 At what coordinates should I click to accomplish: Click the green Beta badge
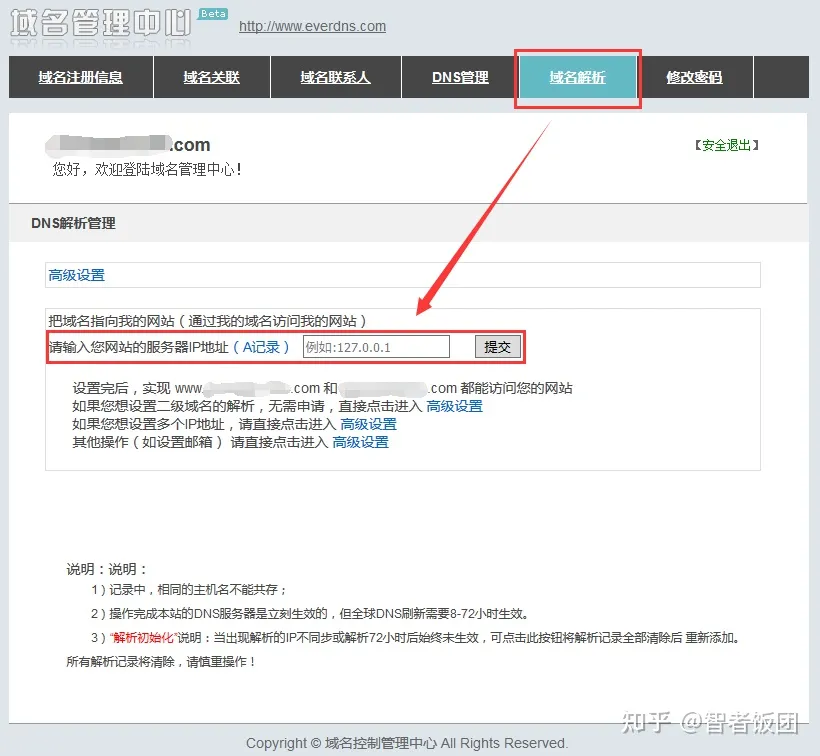(213, 14)
